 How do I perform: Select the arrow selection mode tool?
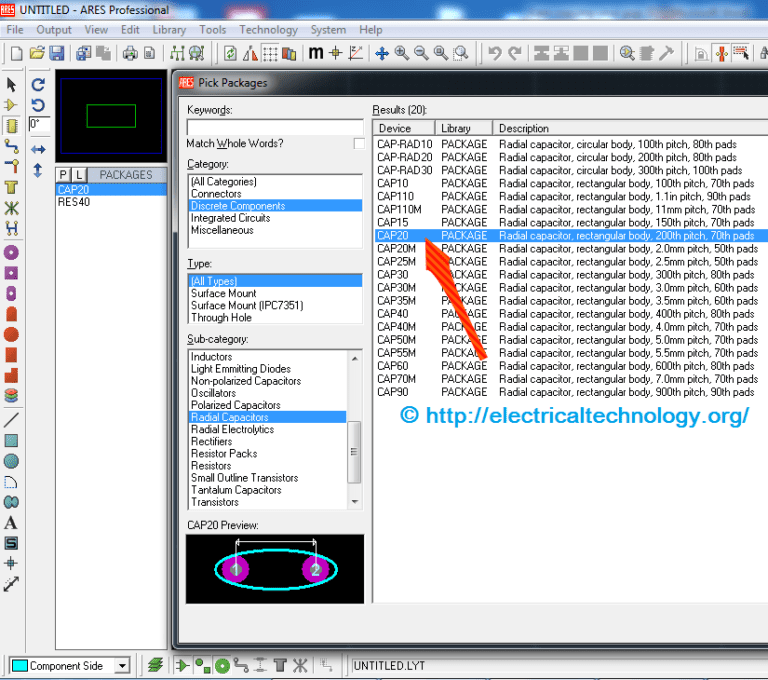[12, 86]
